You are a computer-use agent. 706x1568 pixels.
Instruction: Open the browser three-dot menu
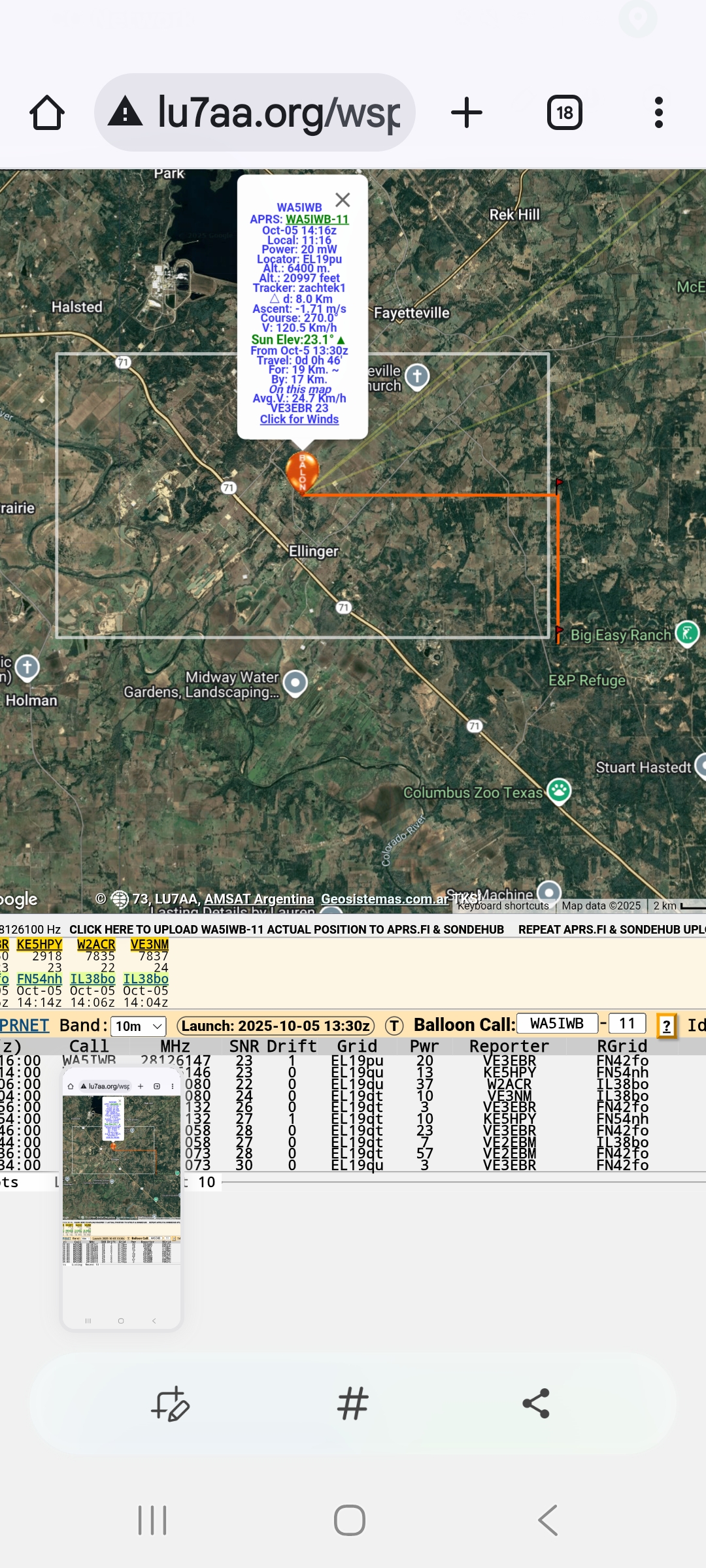pyautogui.click(x=658, y=113)
